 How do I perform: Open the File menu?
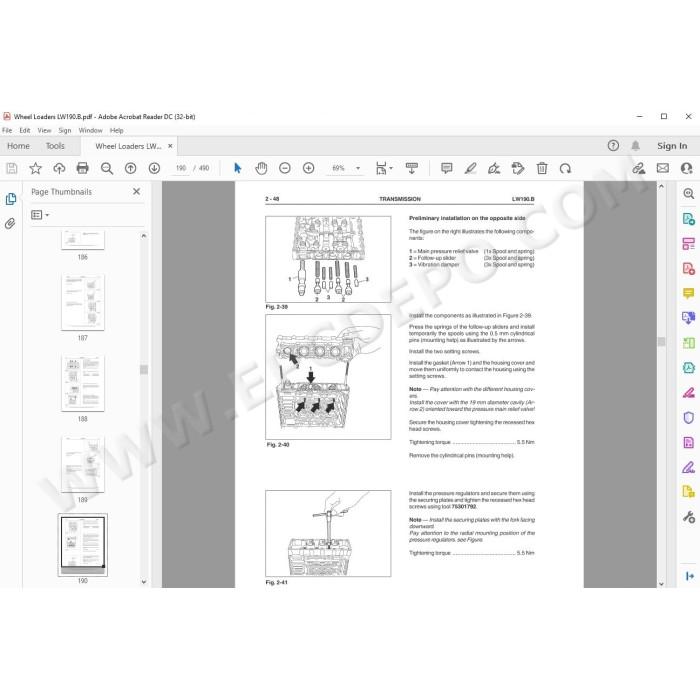coord(7,130)
